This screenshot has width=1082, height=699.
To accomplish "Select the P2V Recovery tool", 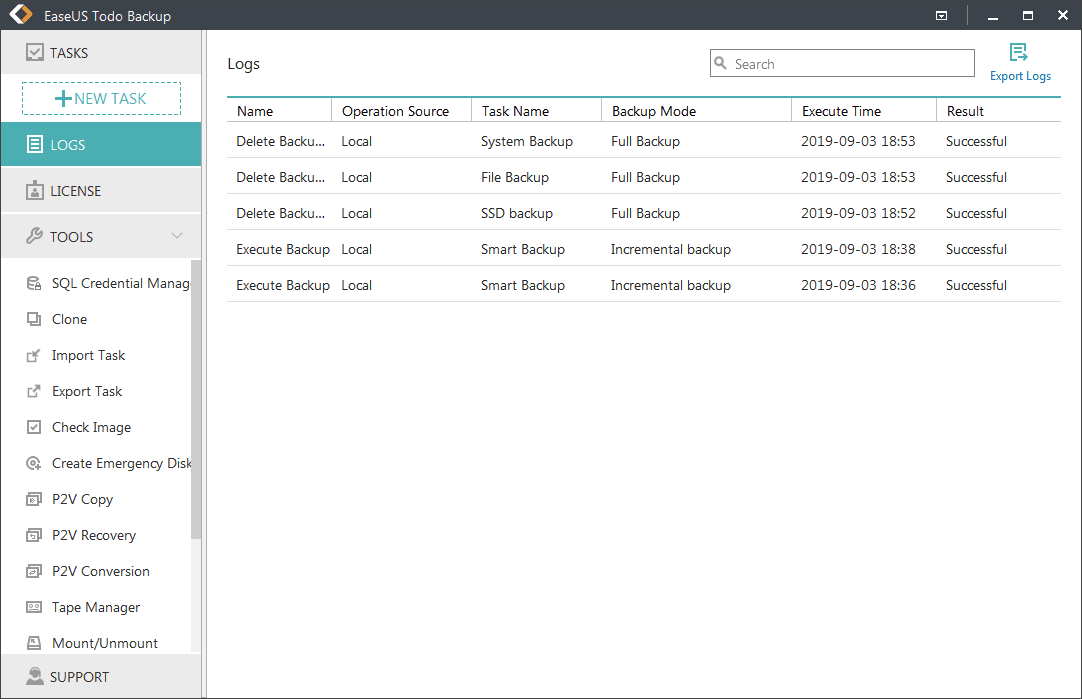I will tap(93, 535).
